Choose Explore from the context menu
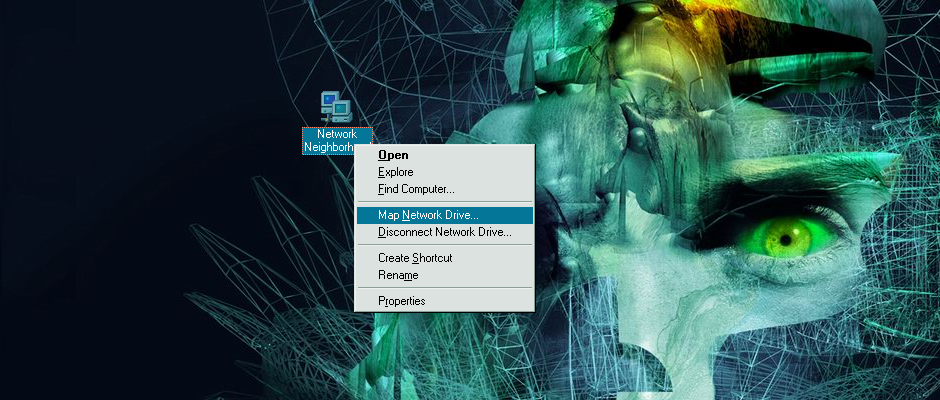The width and height of the screenshot is (940, 400). [x=444, y=172]
